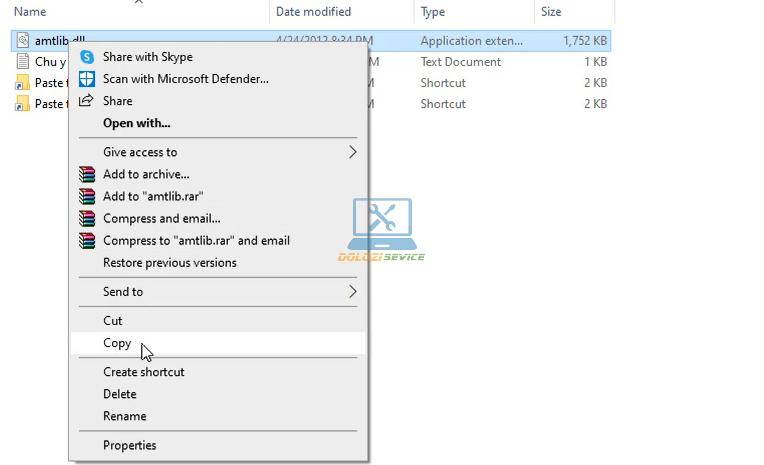Click WinRAR icon beside Add to archive
This screenshot has height=465, width=764.
click(x=87, y=174)
